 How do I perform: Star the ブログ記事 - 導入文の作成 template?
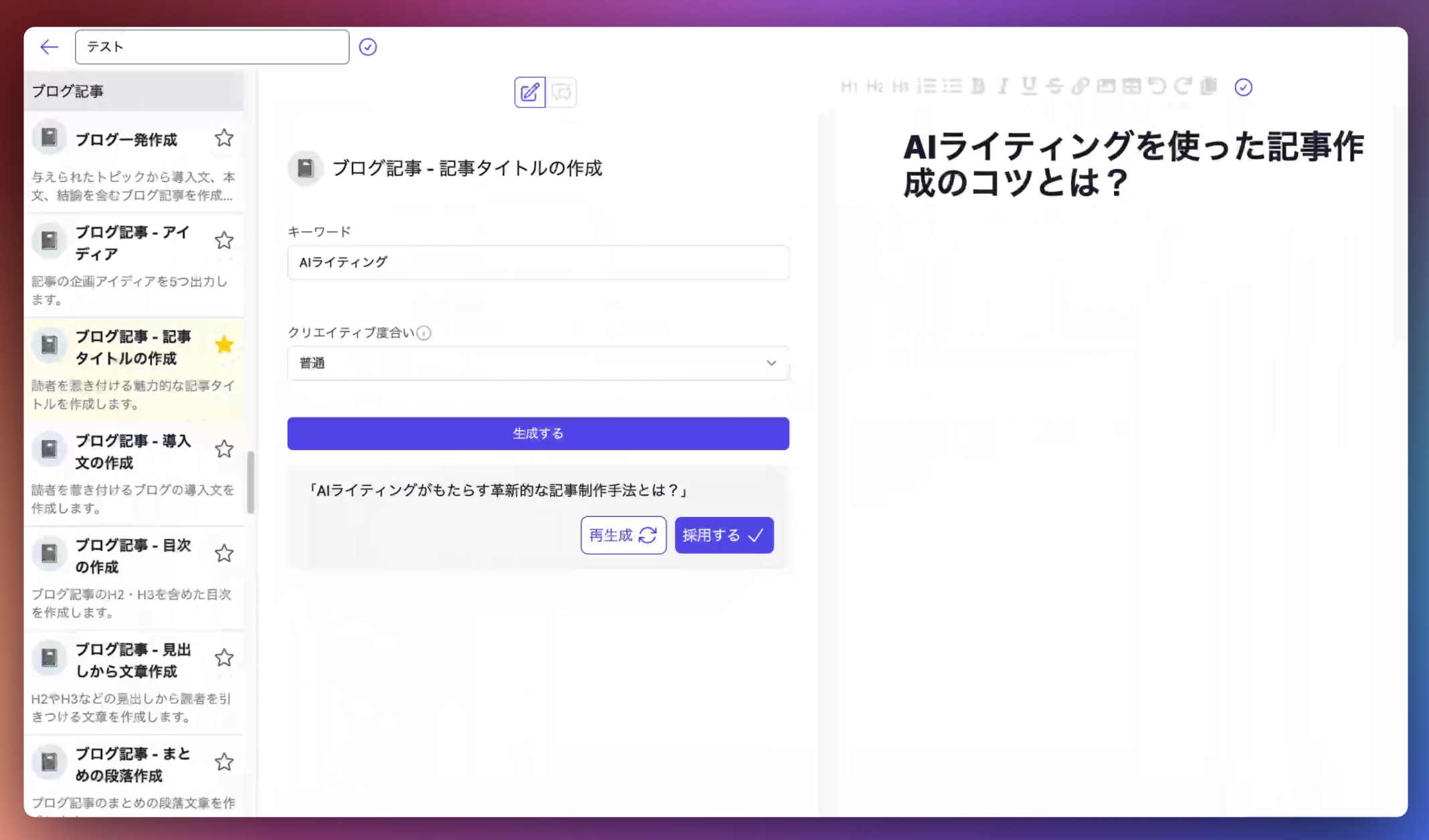pos(224,449)
